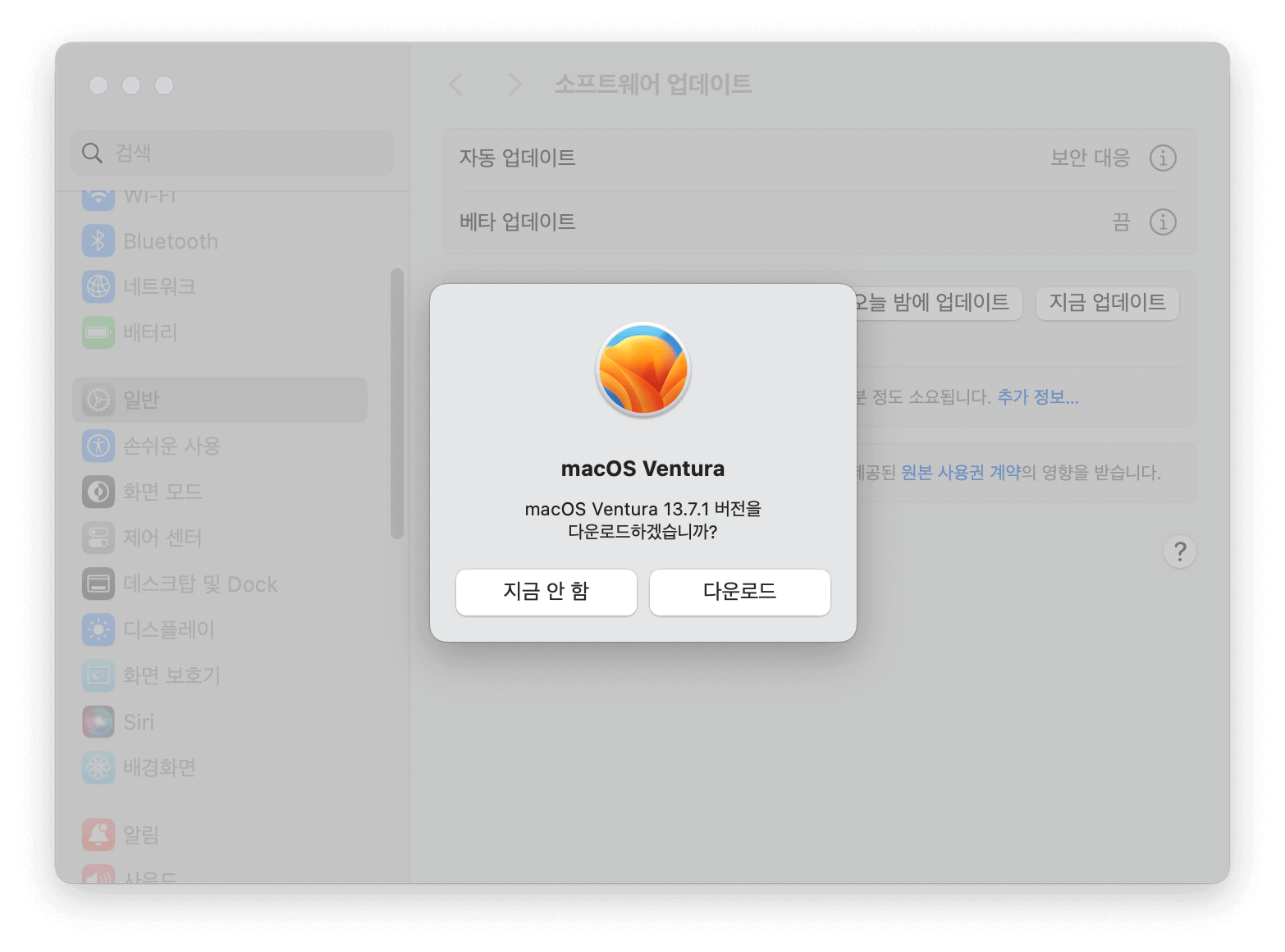Open 디스플레이 label

pyautogui.click(x=168, y=629)
